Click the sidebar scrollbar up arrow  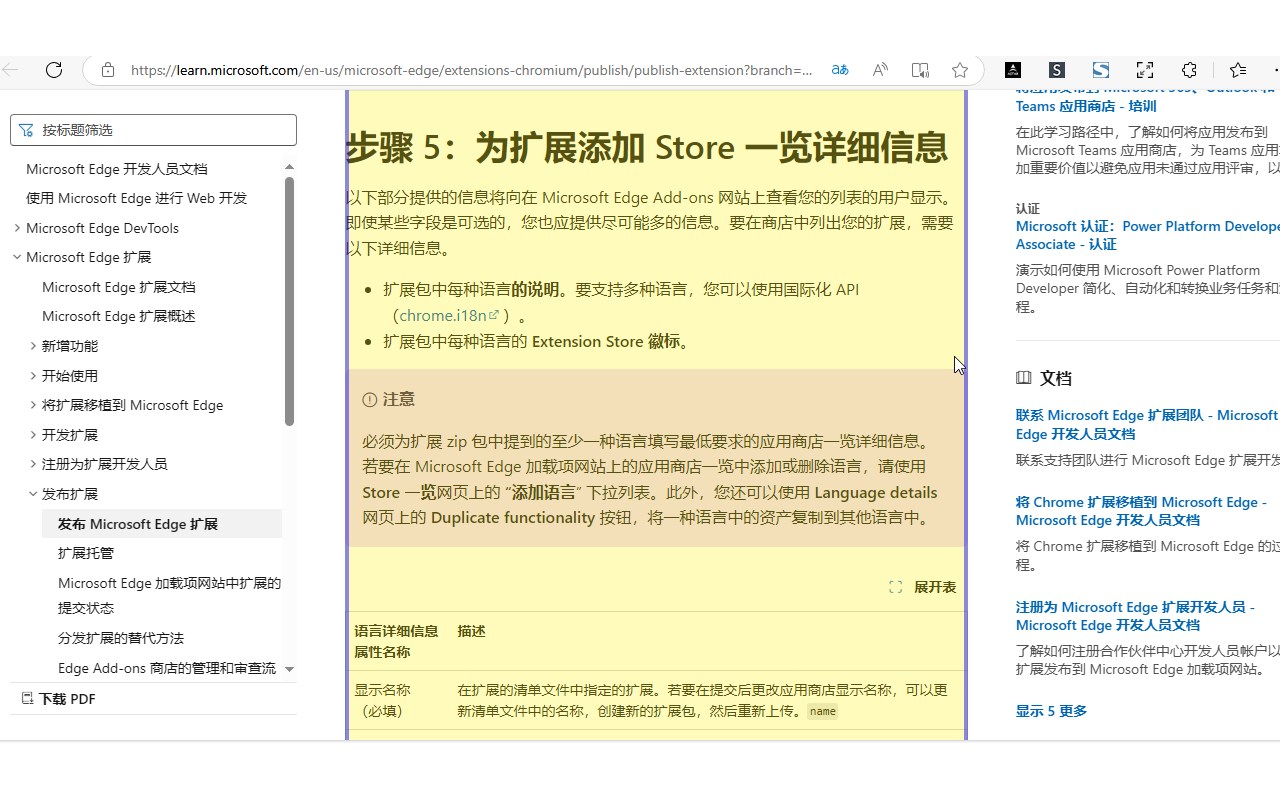click(x=289, y=167)
